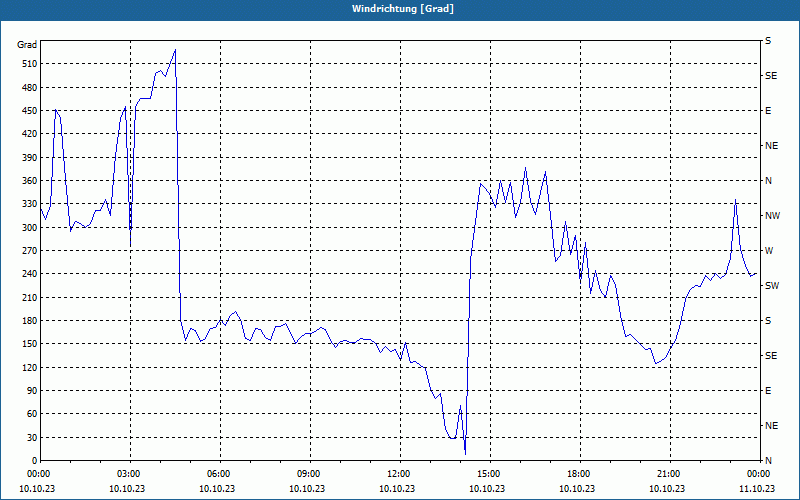800x500 pixels.
Task: Select the 11.10.23 date label
Action: click(x=757, y=488)
